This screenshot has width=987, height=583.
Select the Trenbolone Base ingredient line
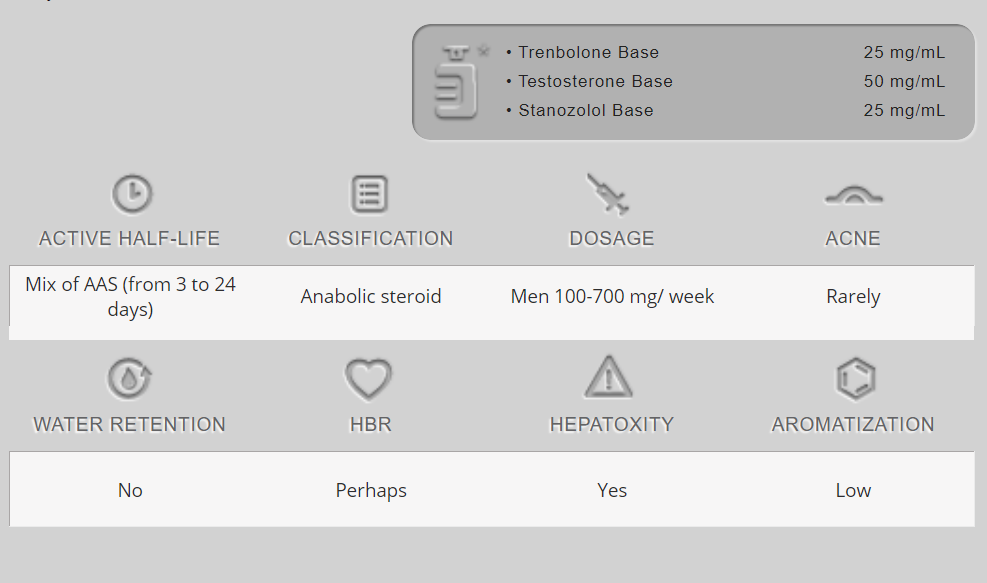pyautogui.click(x=588, y=53)
